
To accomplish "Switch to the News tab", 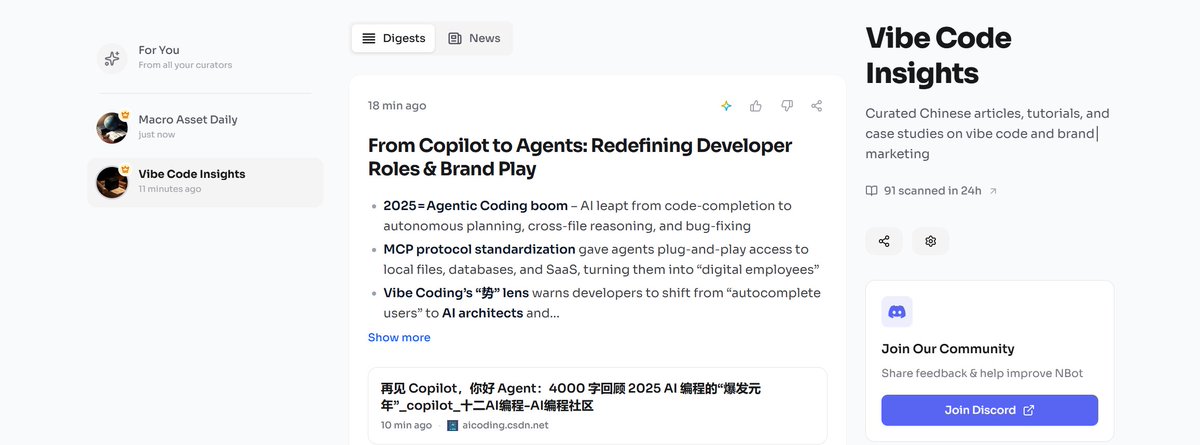I will point(474,38).
